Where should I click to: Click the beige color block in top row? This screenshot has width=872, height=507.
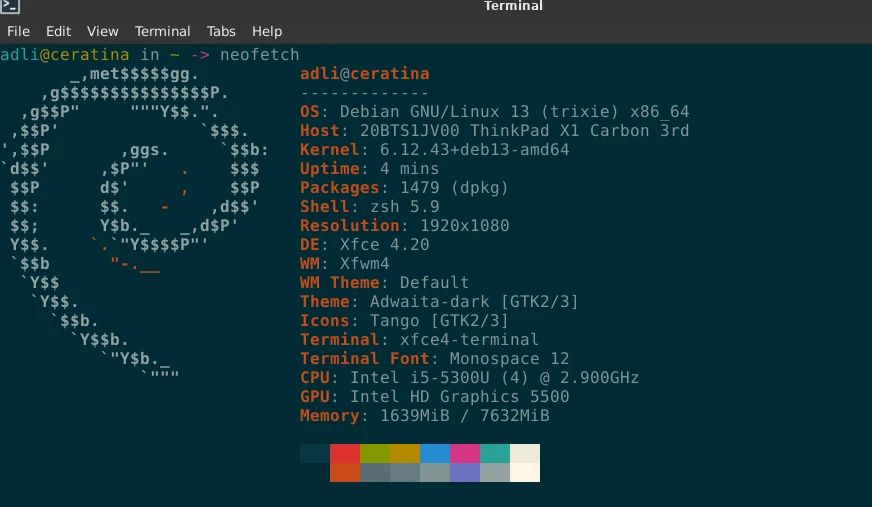click(525, 454)
